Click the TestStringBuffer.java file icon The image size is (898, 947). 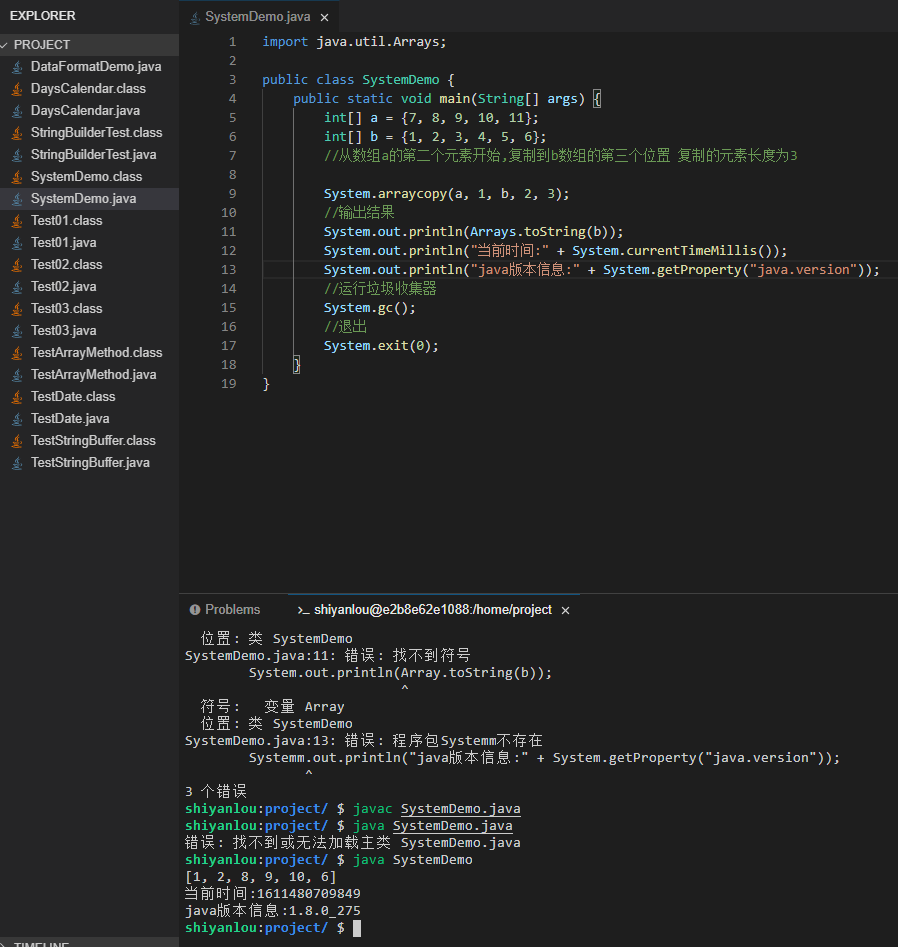click(18, 463)
